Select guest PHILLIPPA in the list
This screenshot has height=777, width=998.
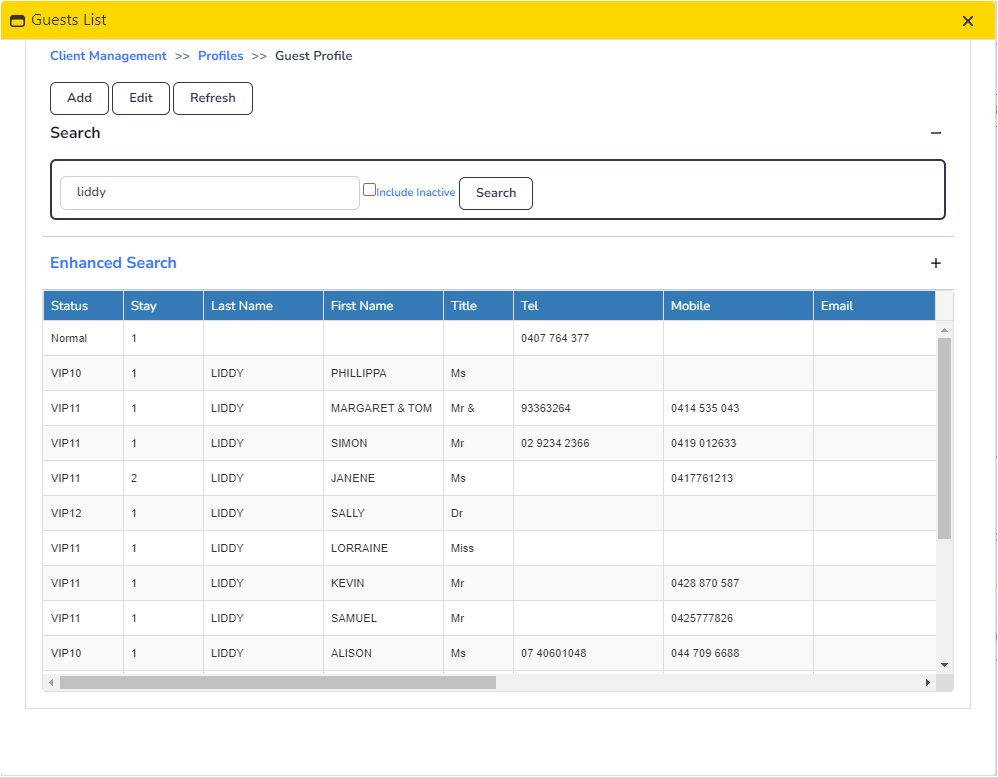point(489,373)
